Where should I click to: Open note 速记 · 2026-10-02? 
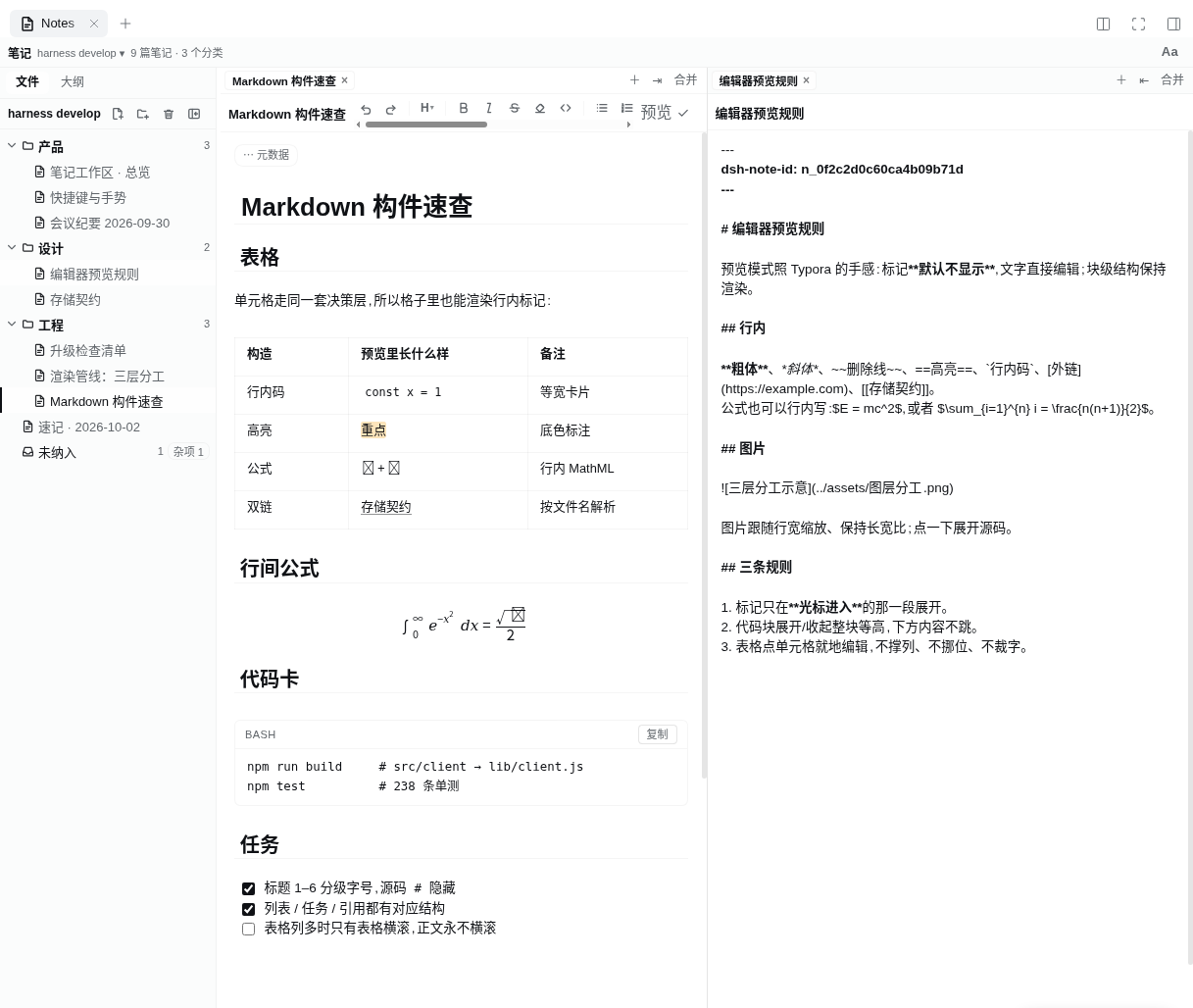coord(89,427)
